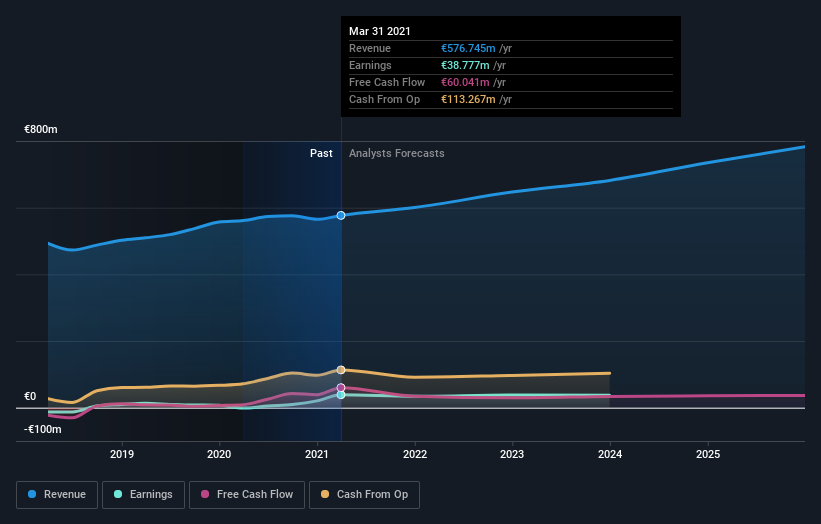This screenshot has height=524, width=821.
Task: Select the Cash From Op data point marker
Action: [341, 370]
